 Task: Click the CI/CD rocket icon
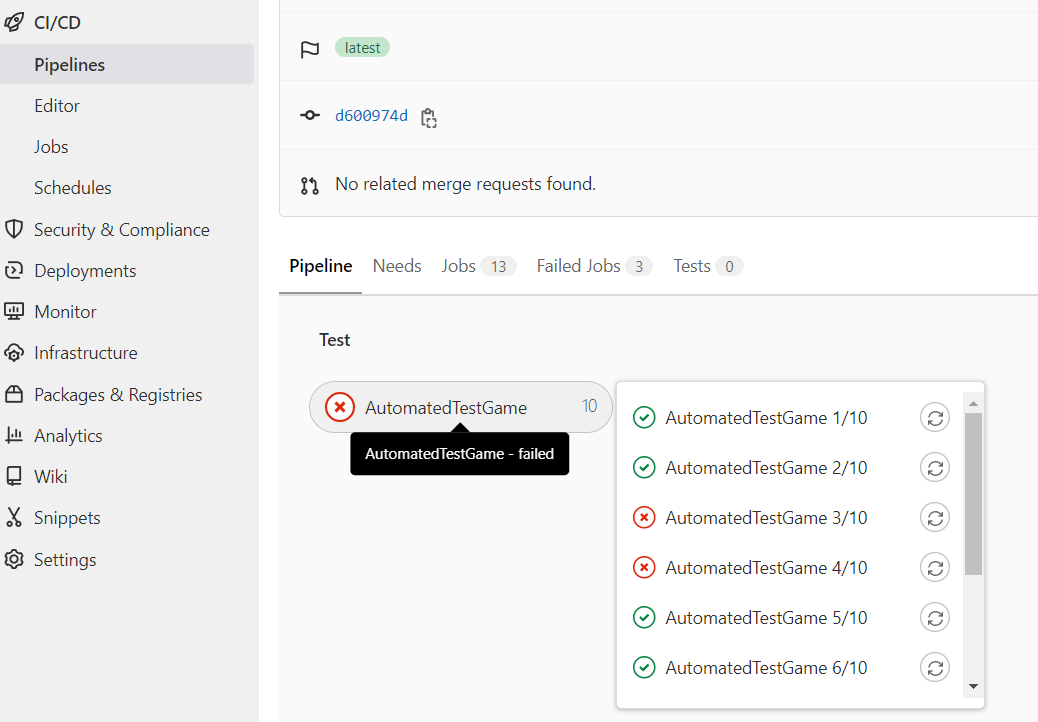pos(14,22)
